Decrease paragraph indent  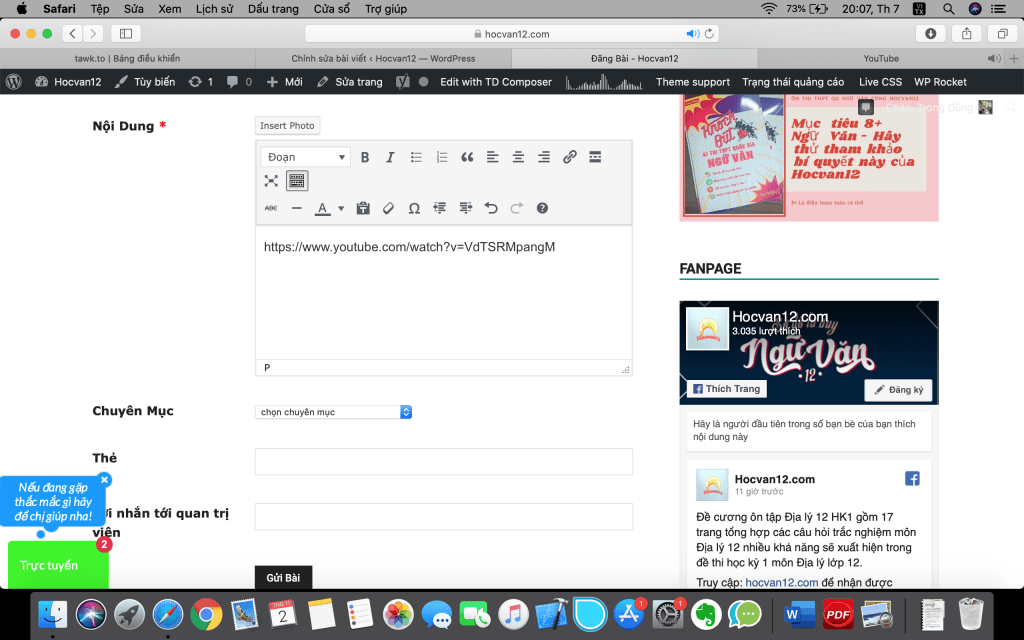click(x=440, y=208)
